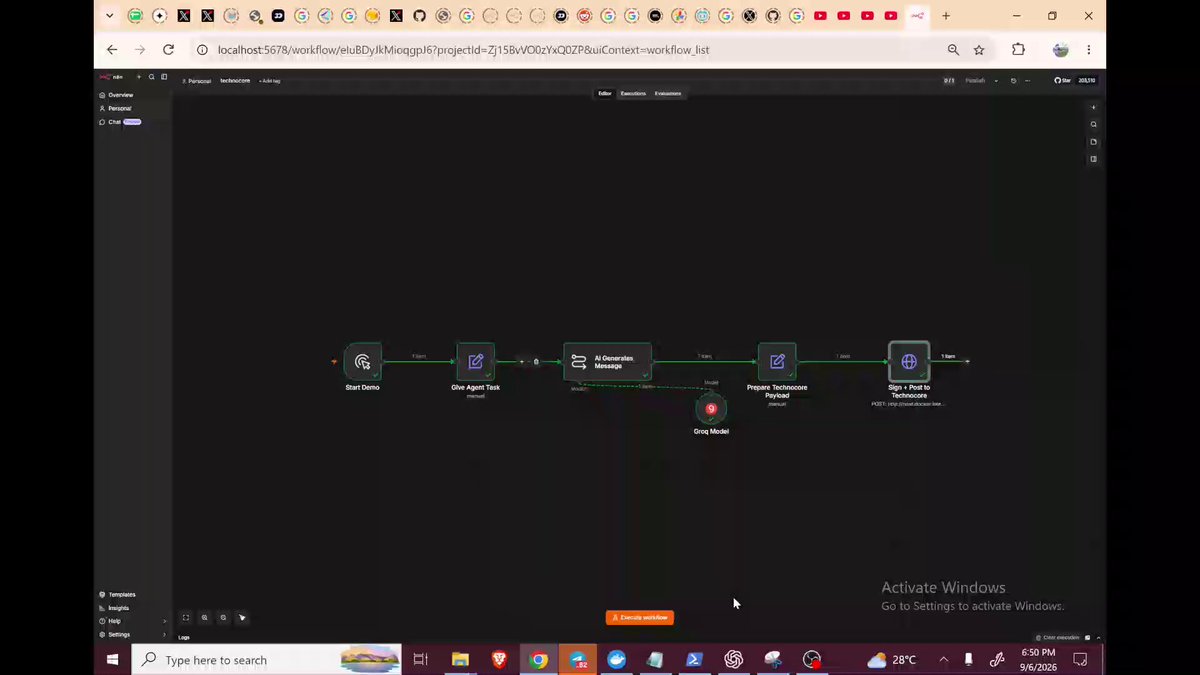1200x675 pixels.
Task: Expand the Publish dropdown arrow
Action: tap(996, 81)
